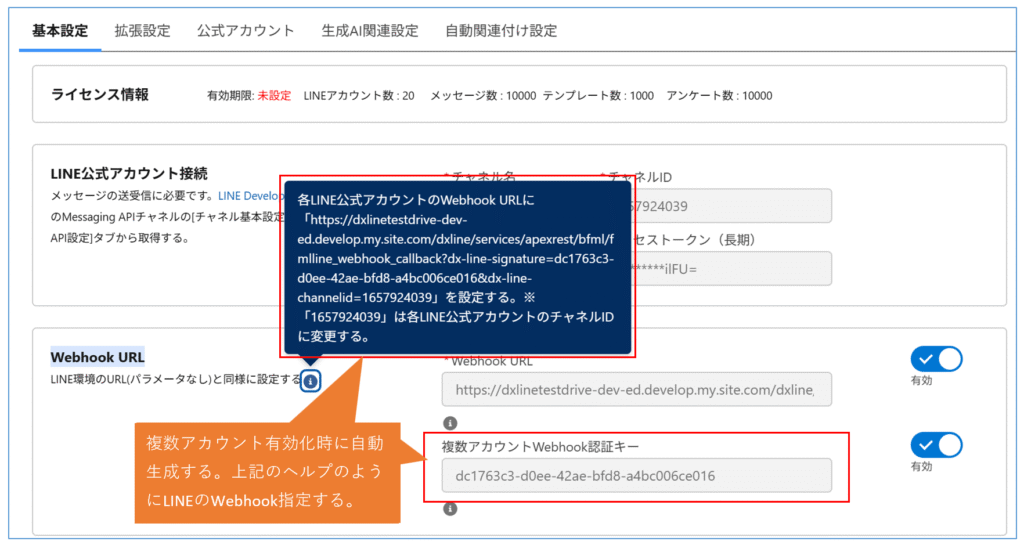Click the red 未設定 expiry value
This screenshot has height=545, width=1024.
pos(274,96)
